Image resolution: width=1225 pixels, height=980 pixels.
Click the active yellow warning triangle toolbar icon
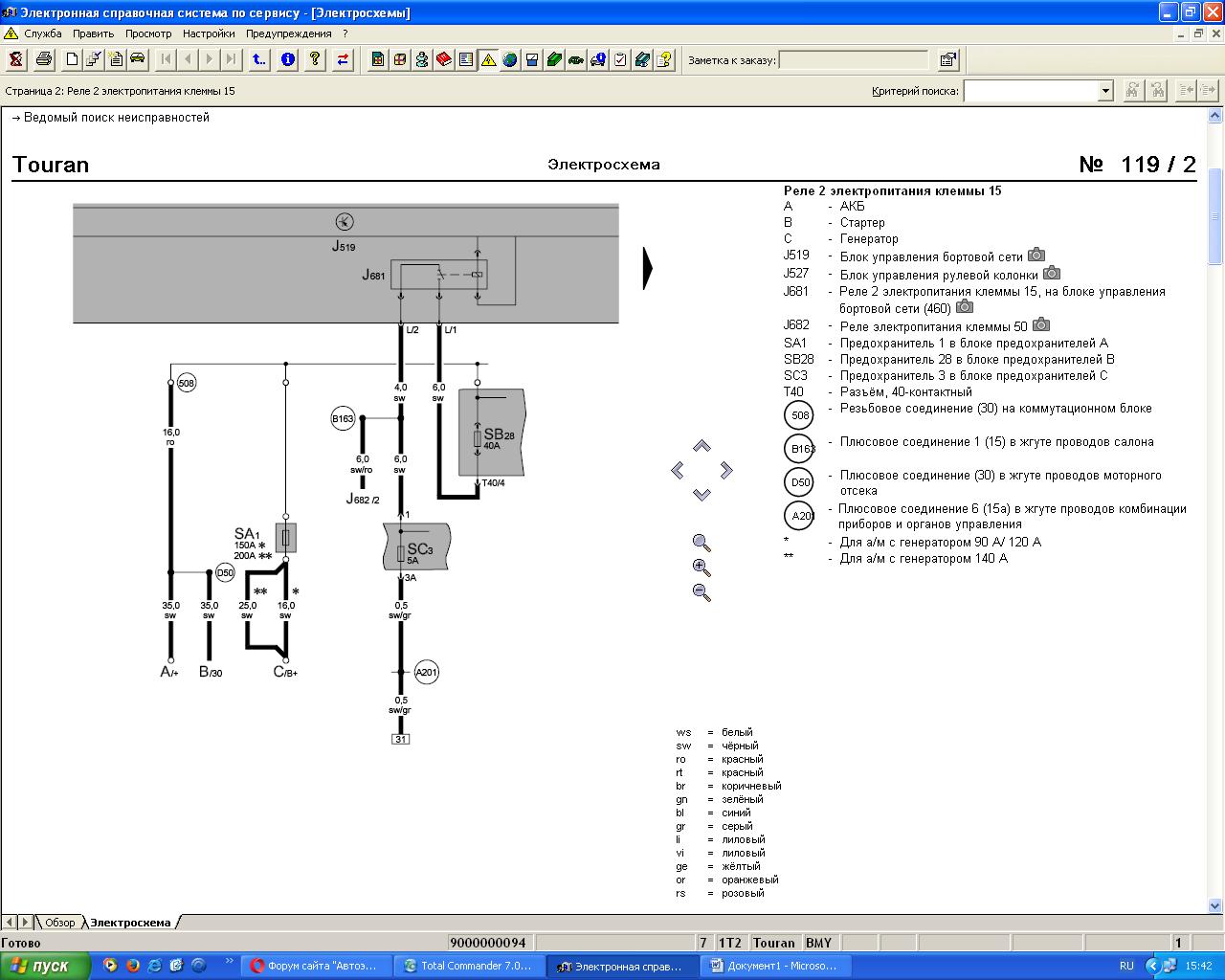point(488,59)
